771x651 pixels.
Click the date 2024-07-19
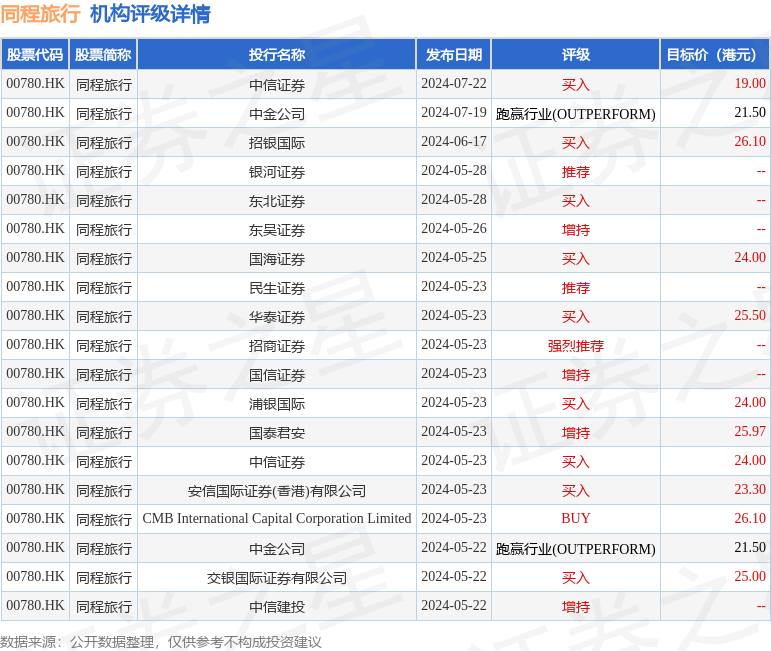click(454, 112)
